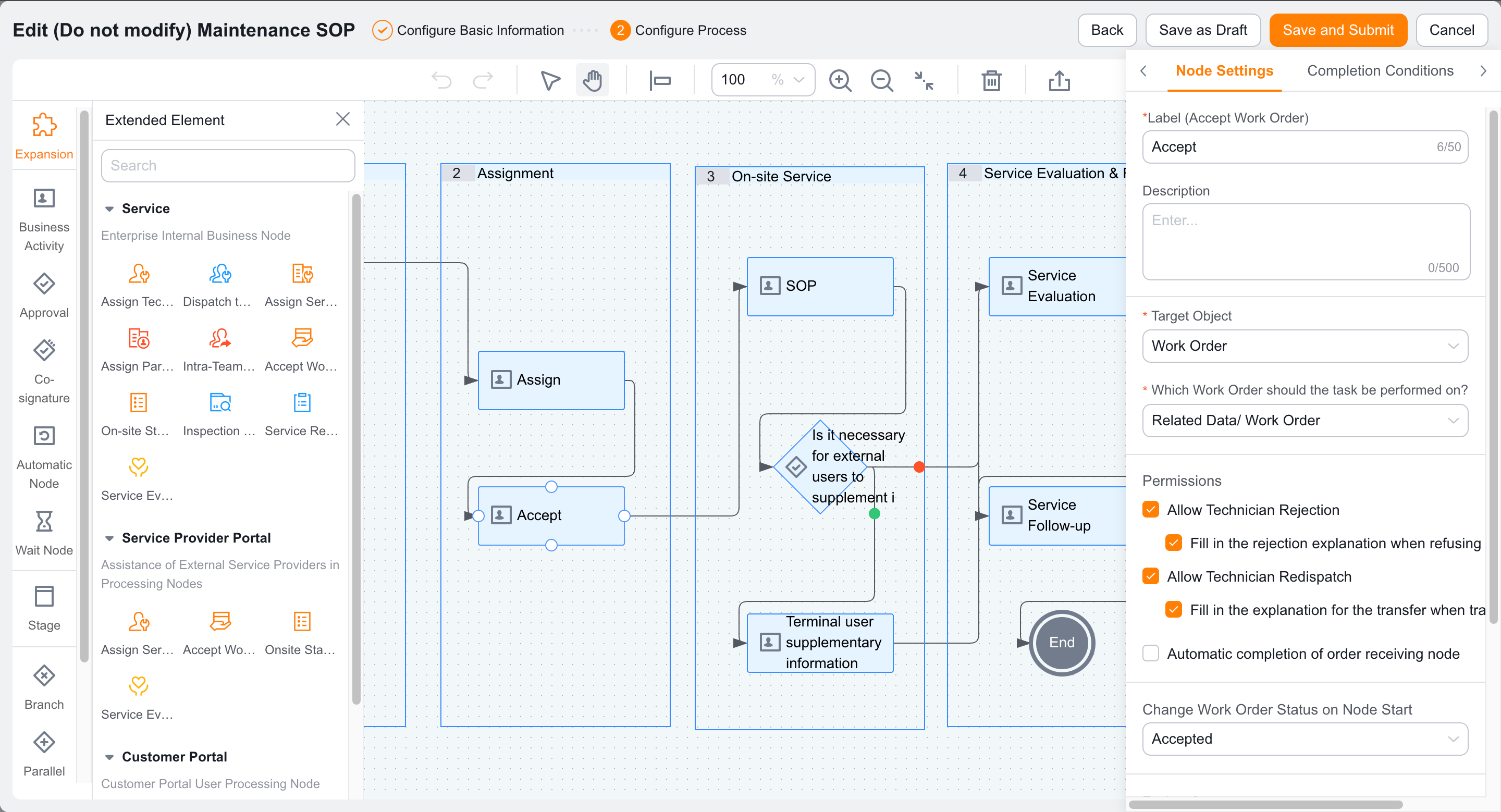Viewport: 1501px width, 812px height.
Task: Select the decision diamond node on canvas
Action: point(820,467)
